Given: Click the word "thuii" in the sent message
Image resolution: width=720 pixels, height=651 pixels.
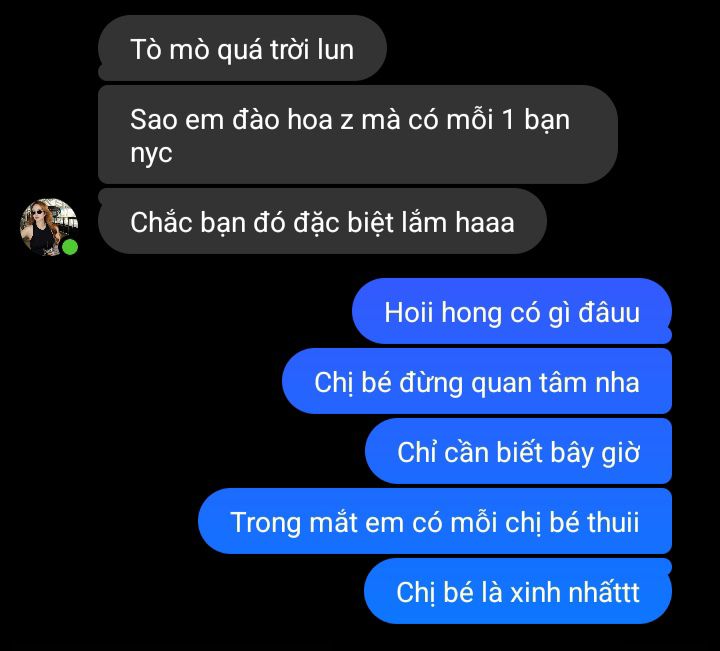Looking at the screenshot, I should [613, 522].
